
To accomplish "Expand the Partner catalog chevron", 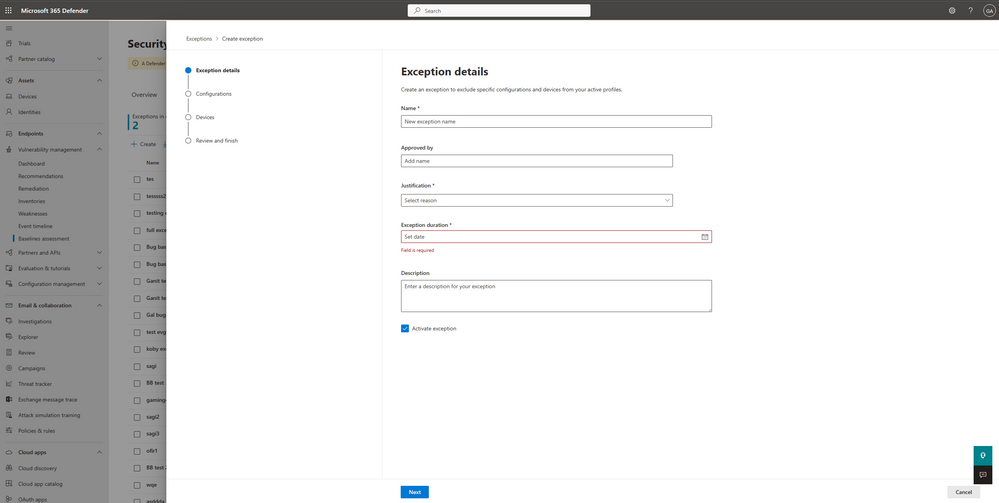I will click(x=99, y=59).
